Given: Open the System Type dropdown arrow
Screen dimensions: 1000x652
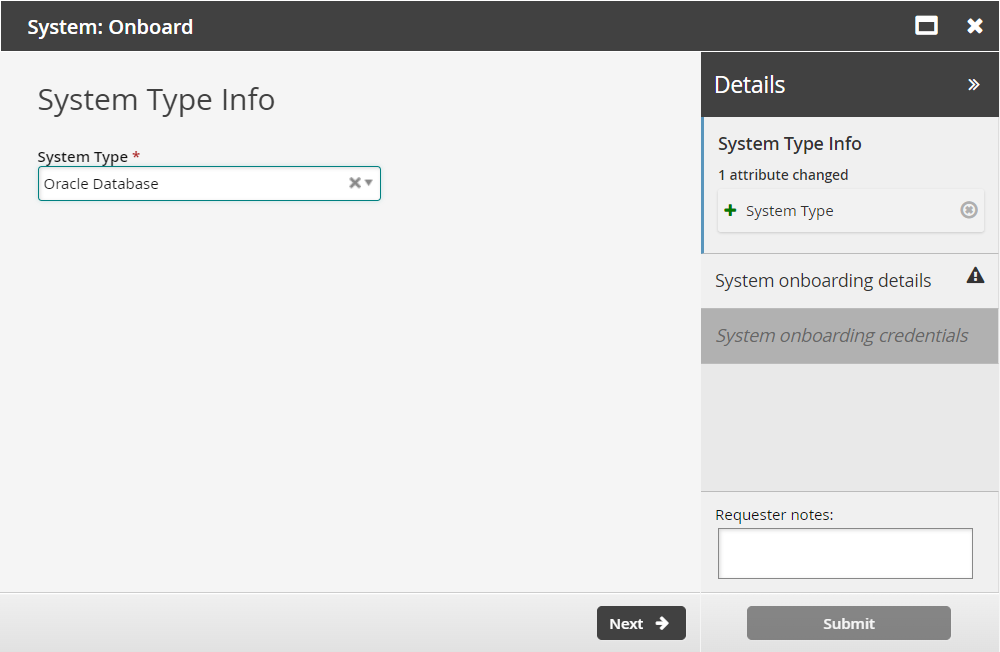Looking at the screenshot, I should click(369, 183).
